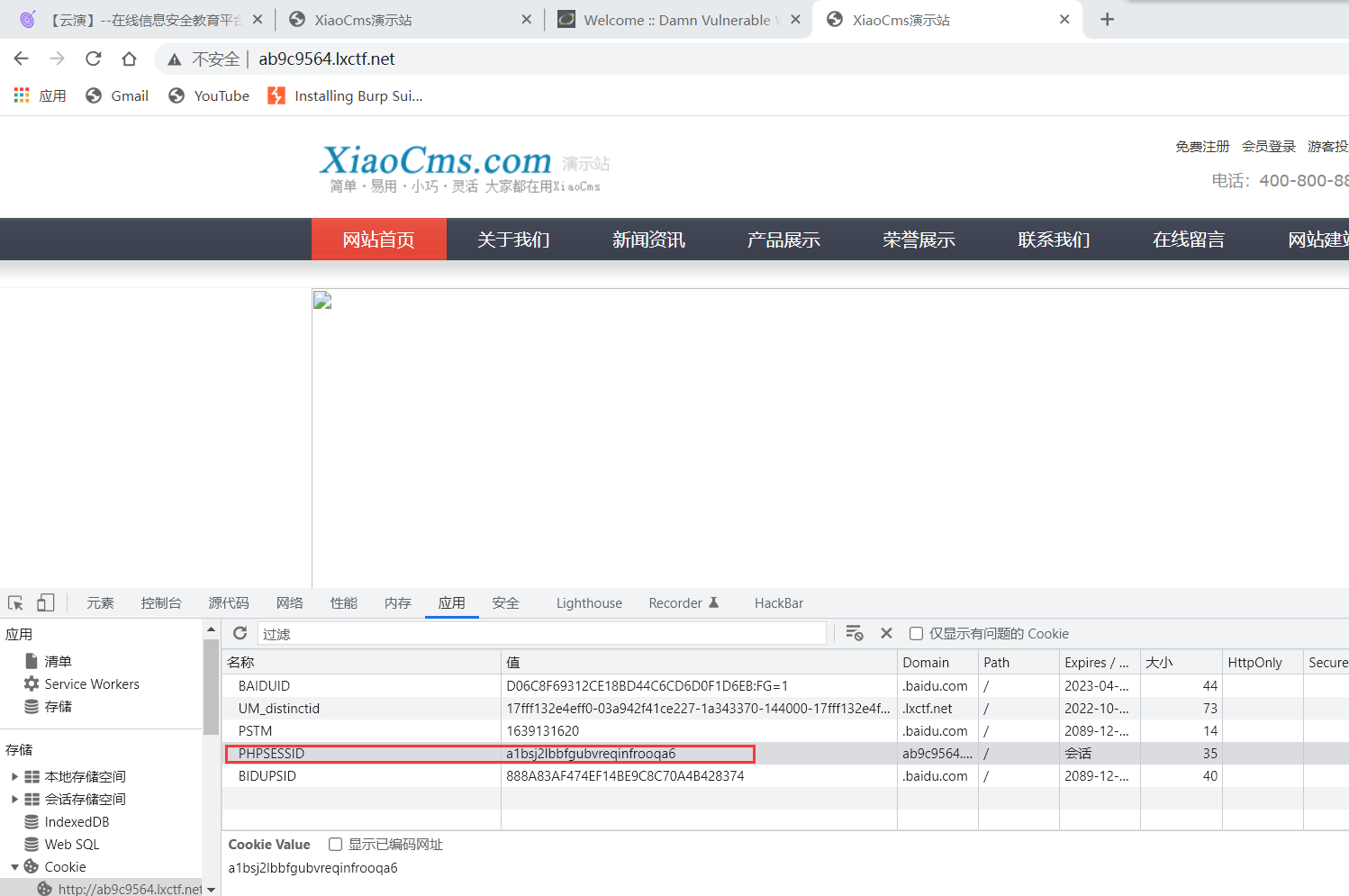Screen dimensions: 1349x896
Task: Click the browser forward arrow
Action: 58,59
